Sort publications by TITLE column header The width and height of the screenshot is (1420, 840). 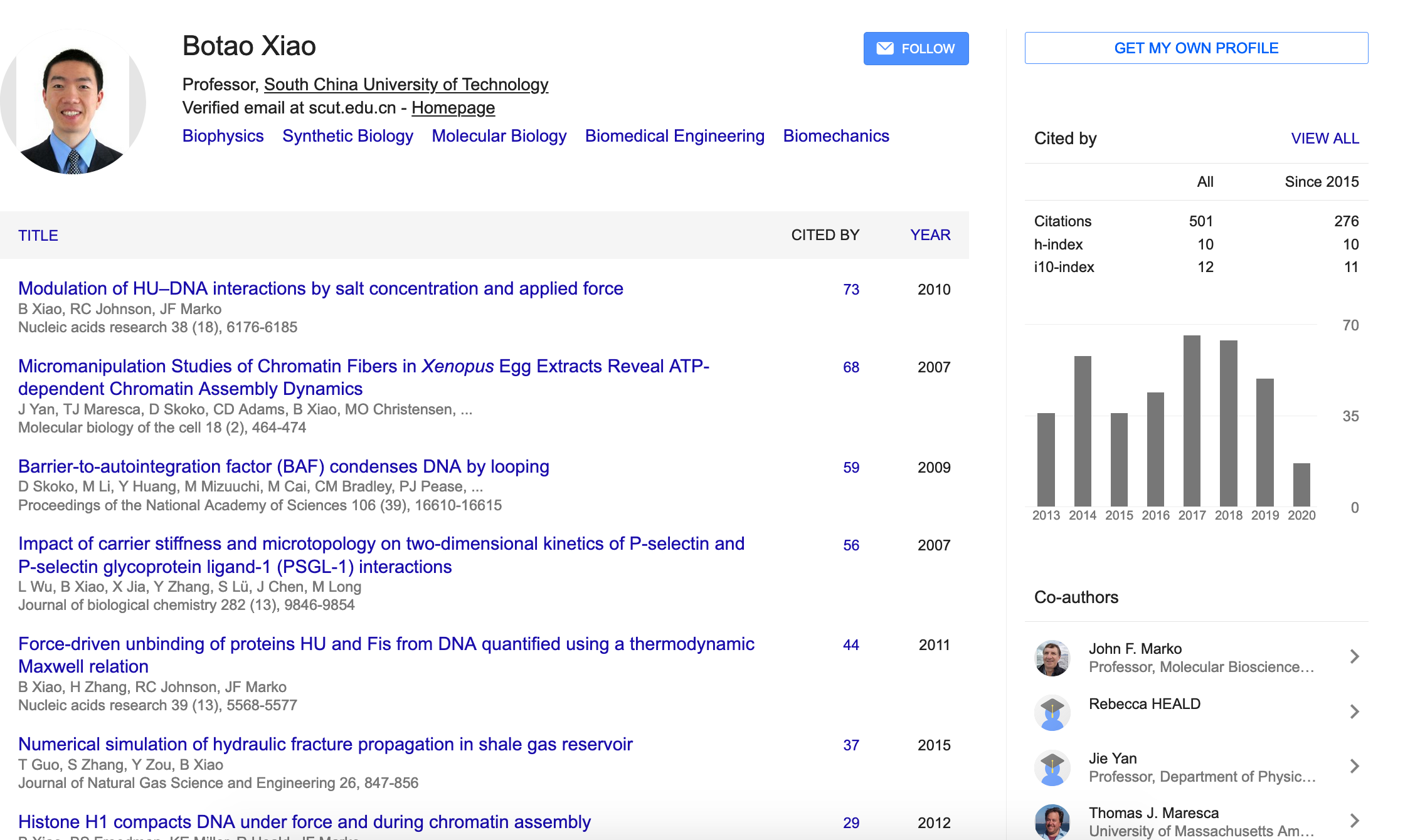pyautogui.click(x=38, y=236)
